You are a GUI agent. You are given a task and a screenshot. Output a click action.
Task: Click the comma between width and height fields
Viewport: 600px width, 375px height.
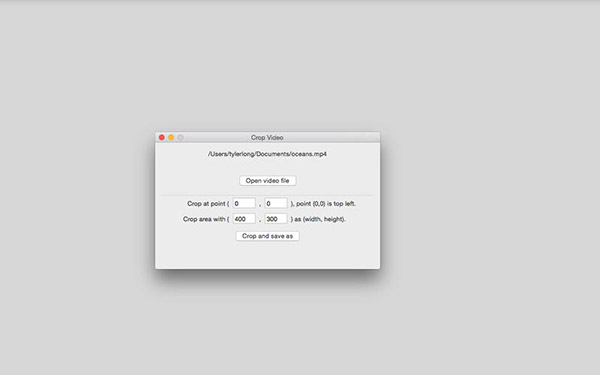[260, 220]
